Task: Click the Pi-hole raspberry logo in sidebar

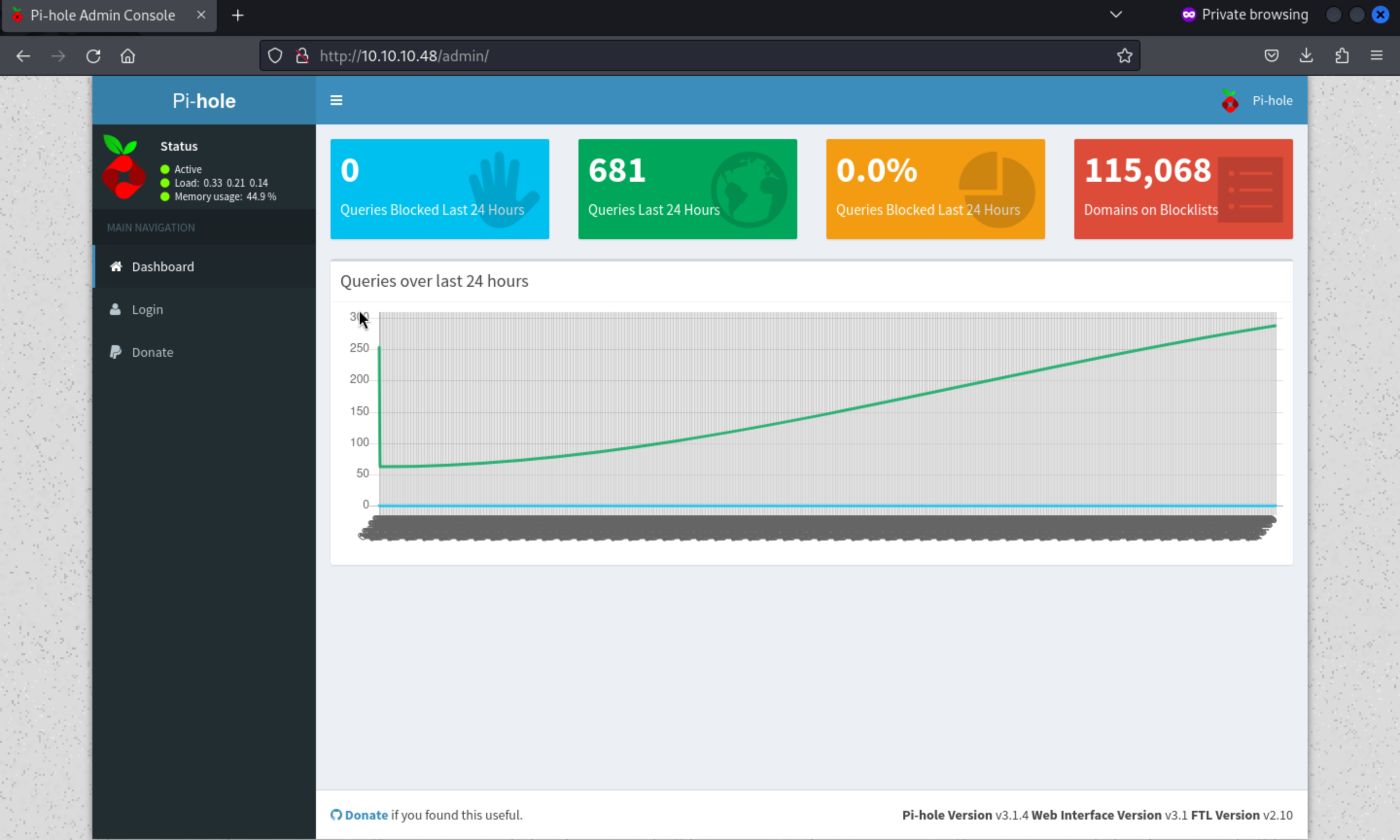Action: click(124, 169)
